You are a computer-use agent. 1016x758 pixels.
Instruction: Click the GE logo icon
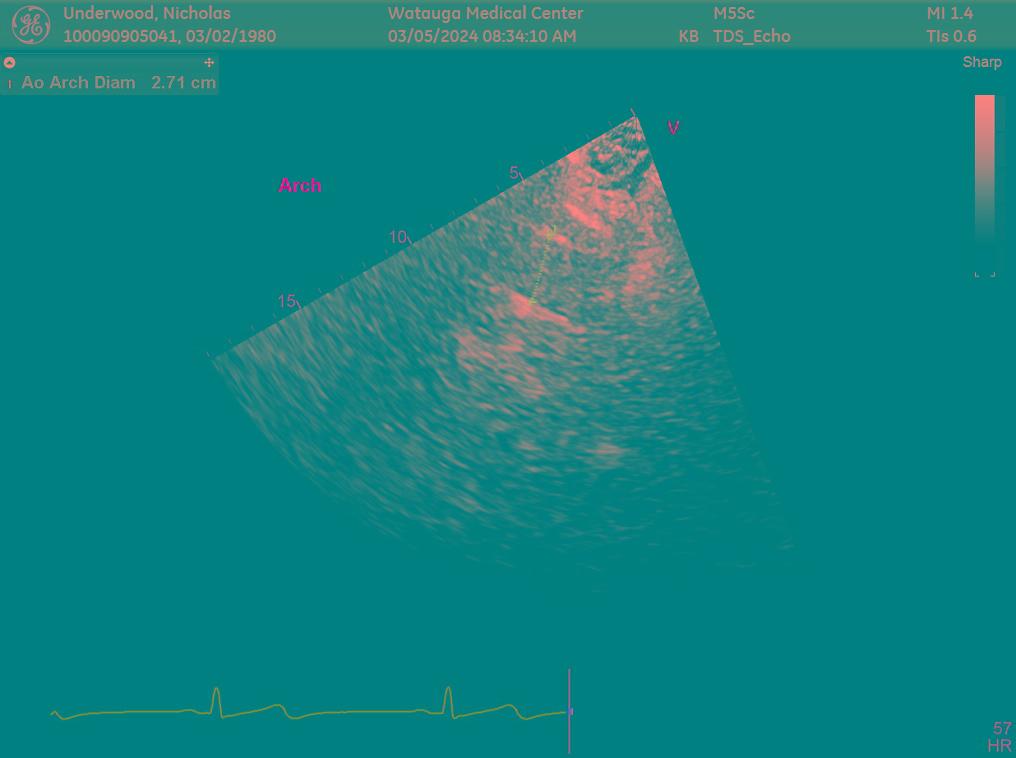point(30,25)
